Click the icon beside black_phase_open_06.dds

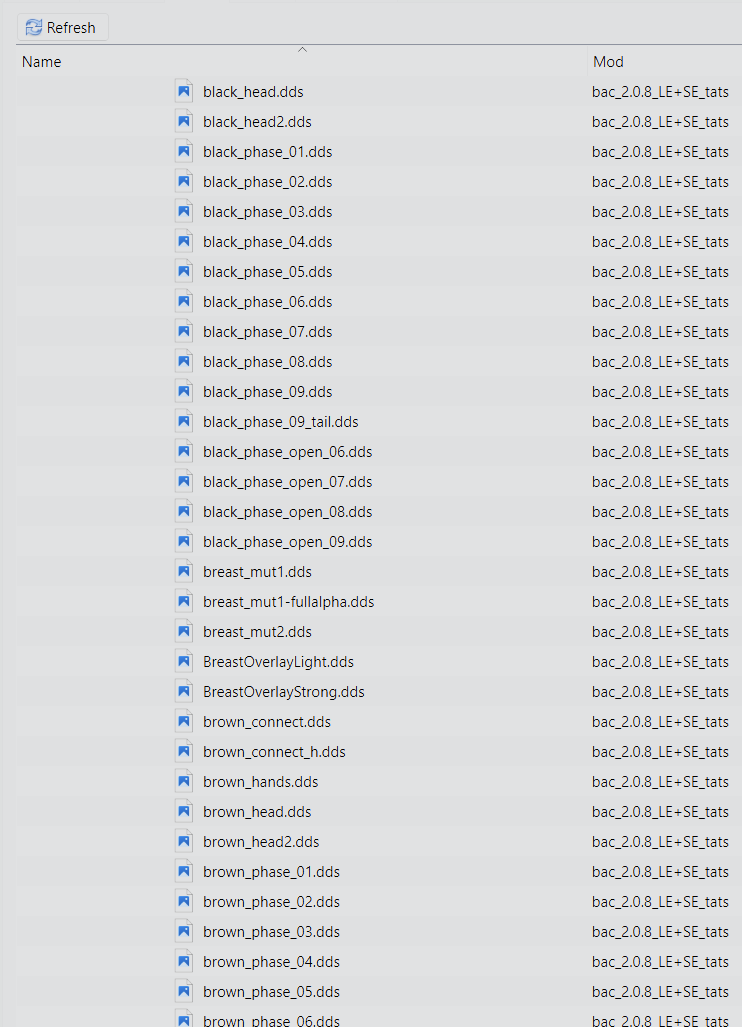pyautogui.click(x=184, y=452)
